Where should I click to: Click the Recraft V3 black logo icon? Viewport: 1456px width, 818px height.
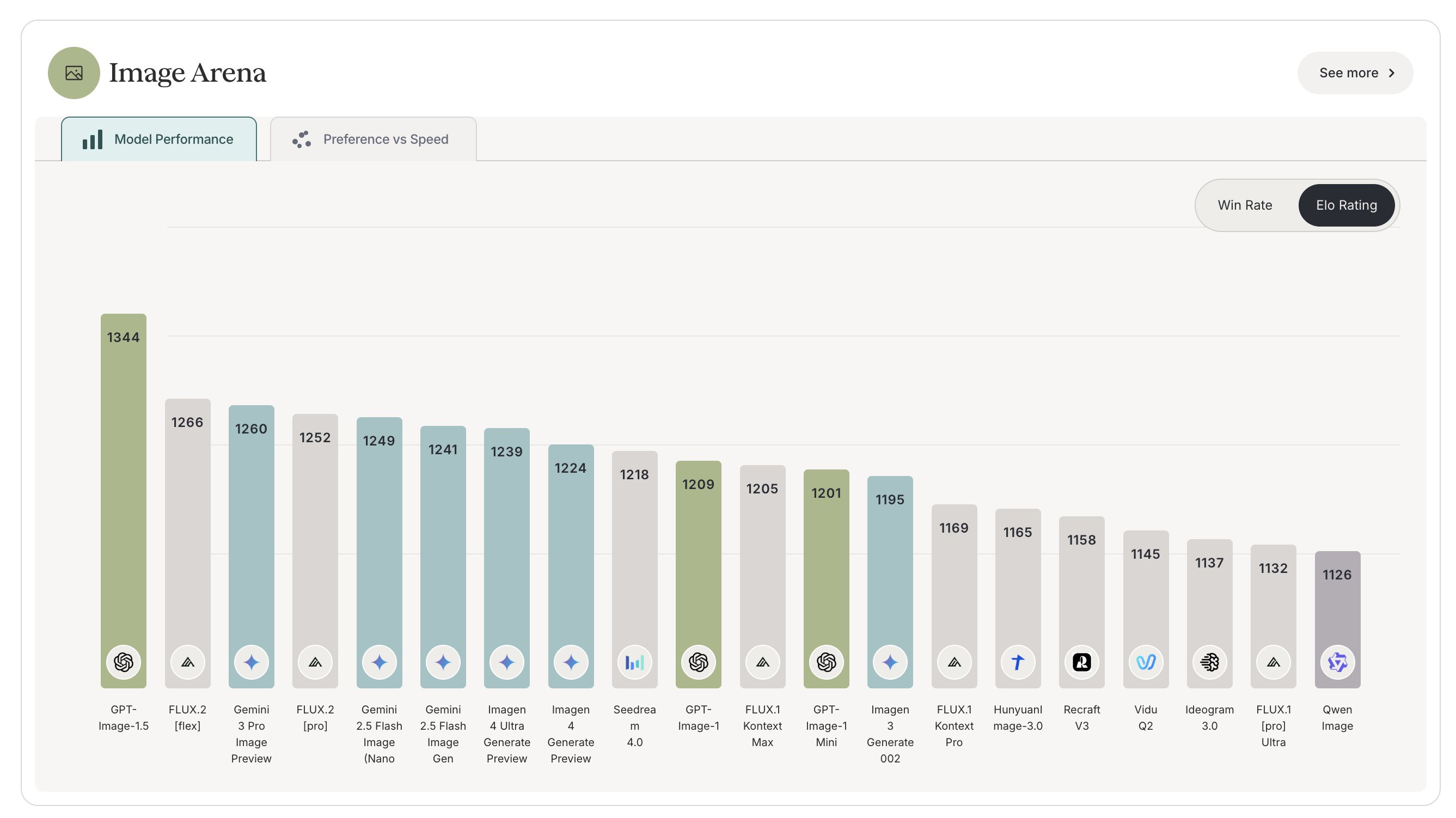(1081, 662)
